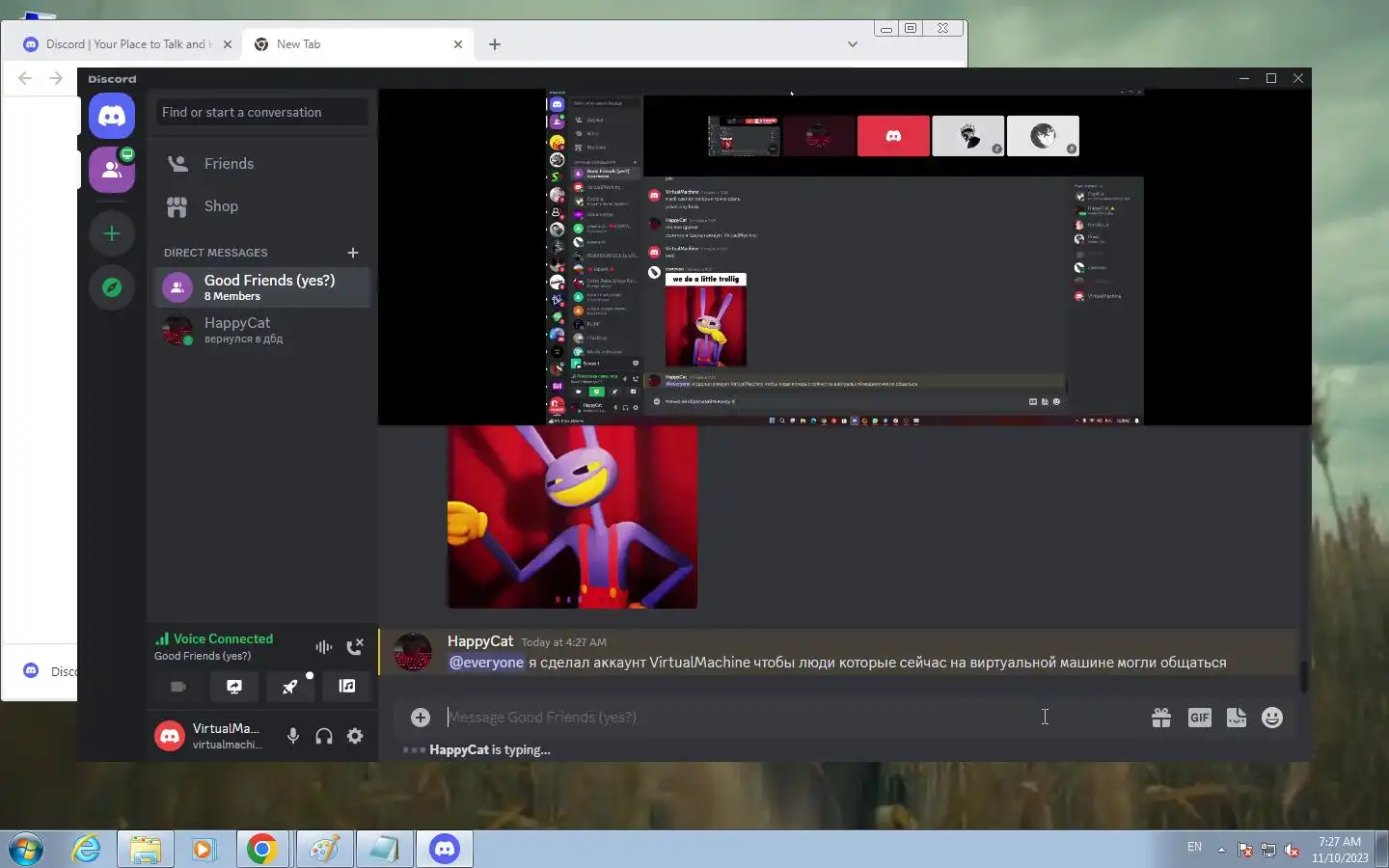Open Paint from taskbar
This screenshot has width=1389, height=868.
[324, 850]
